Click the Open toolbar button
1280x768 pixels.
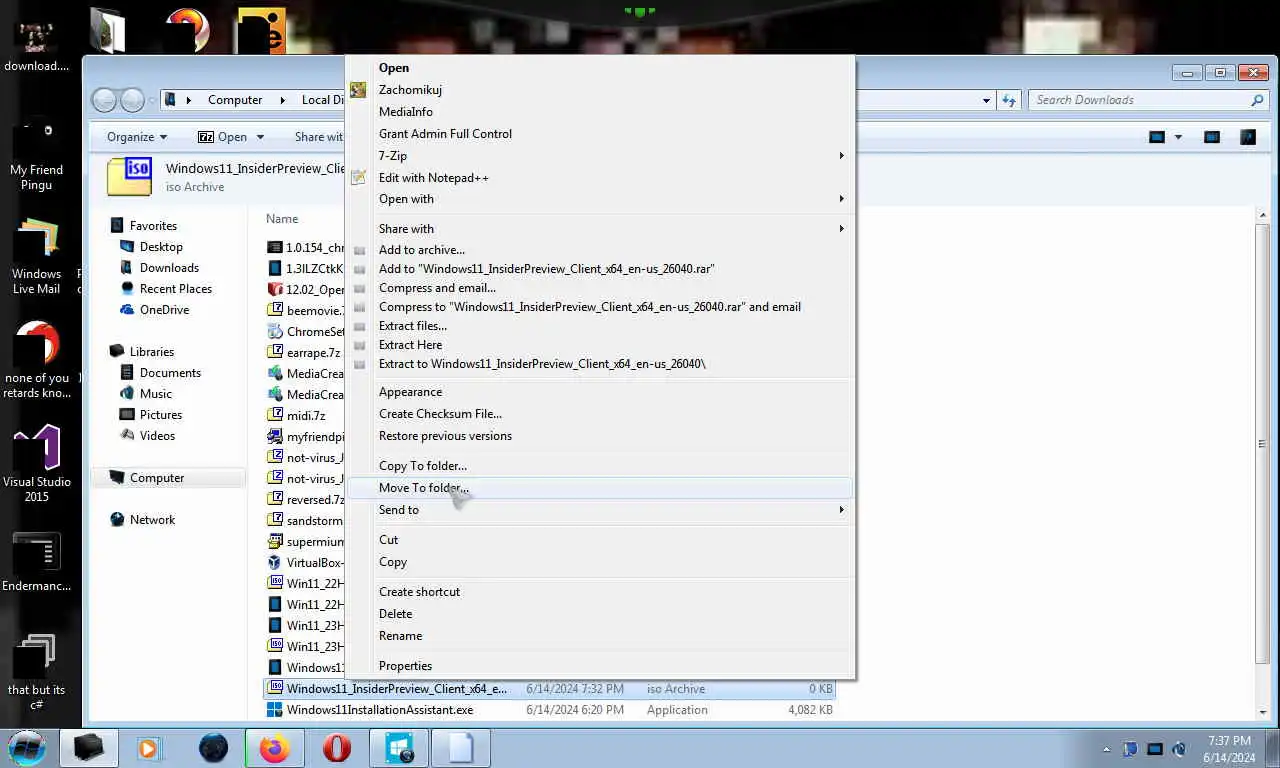click(222, 137)
